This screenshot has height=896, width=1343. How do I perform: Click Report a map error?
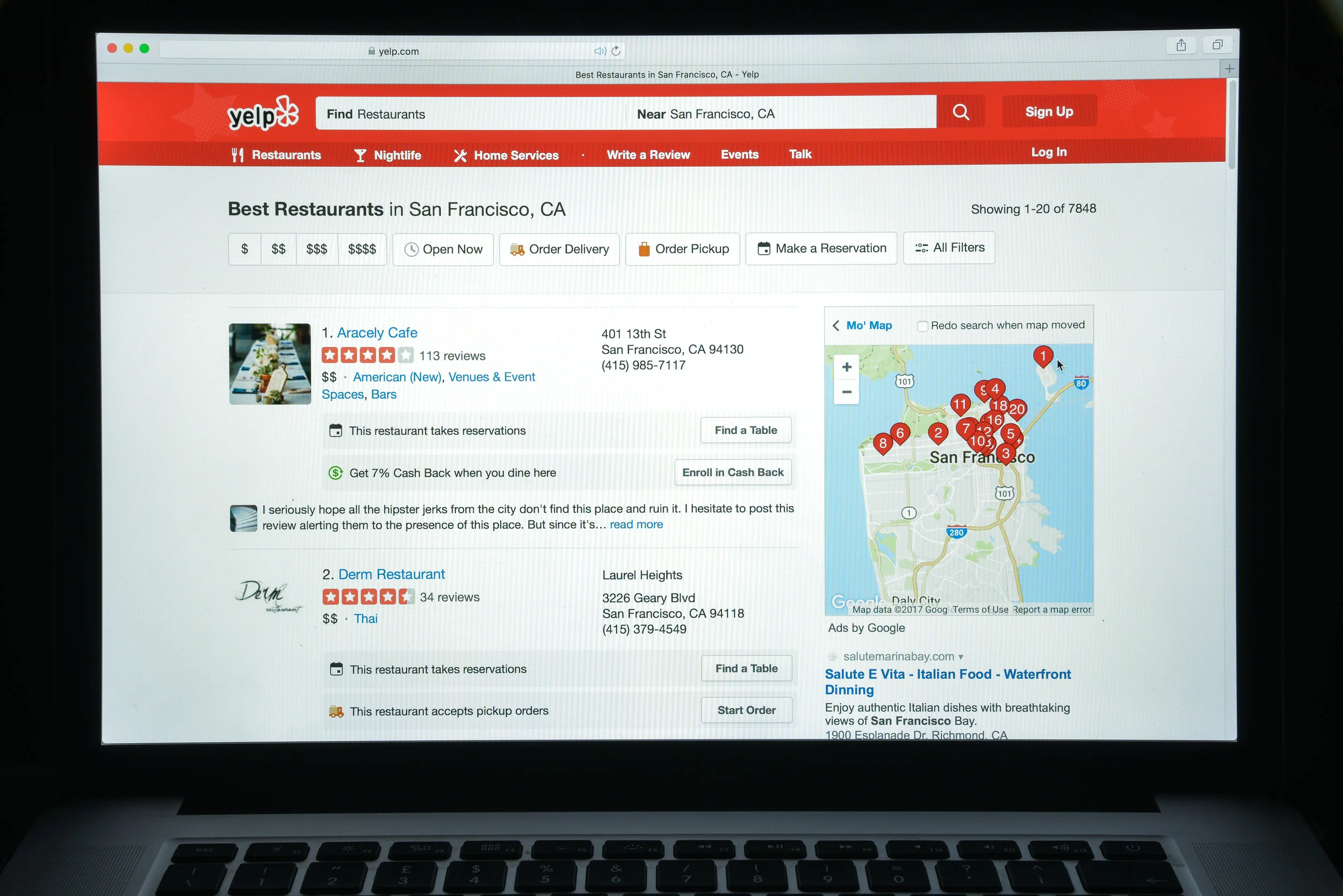[x=1052, y=610]
